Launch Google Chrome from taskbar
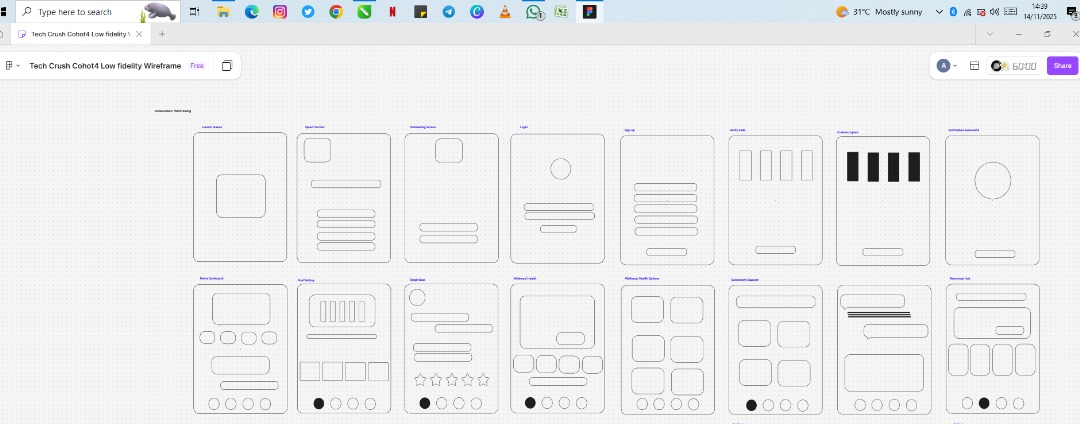 336,12
